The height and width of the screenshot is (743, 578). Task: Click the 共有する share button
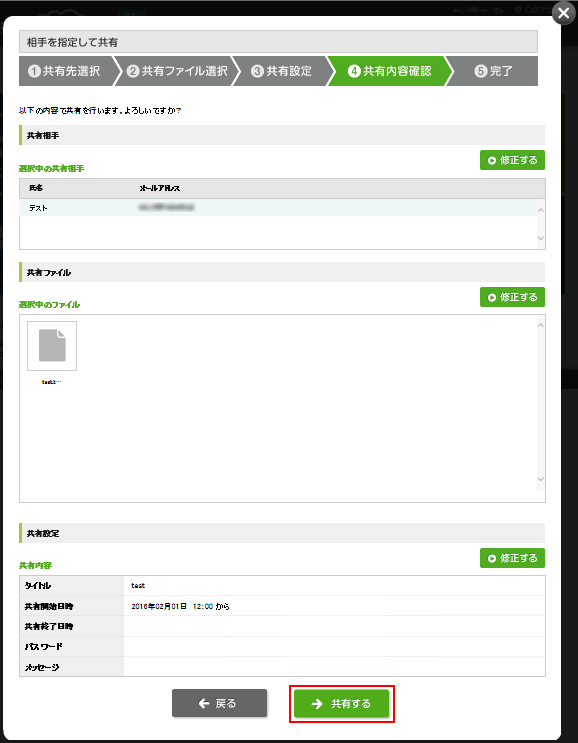342,704
